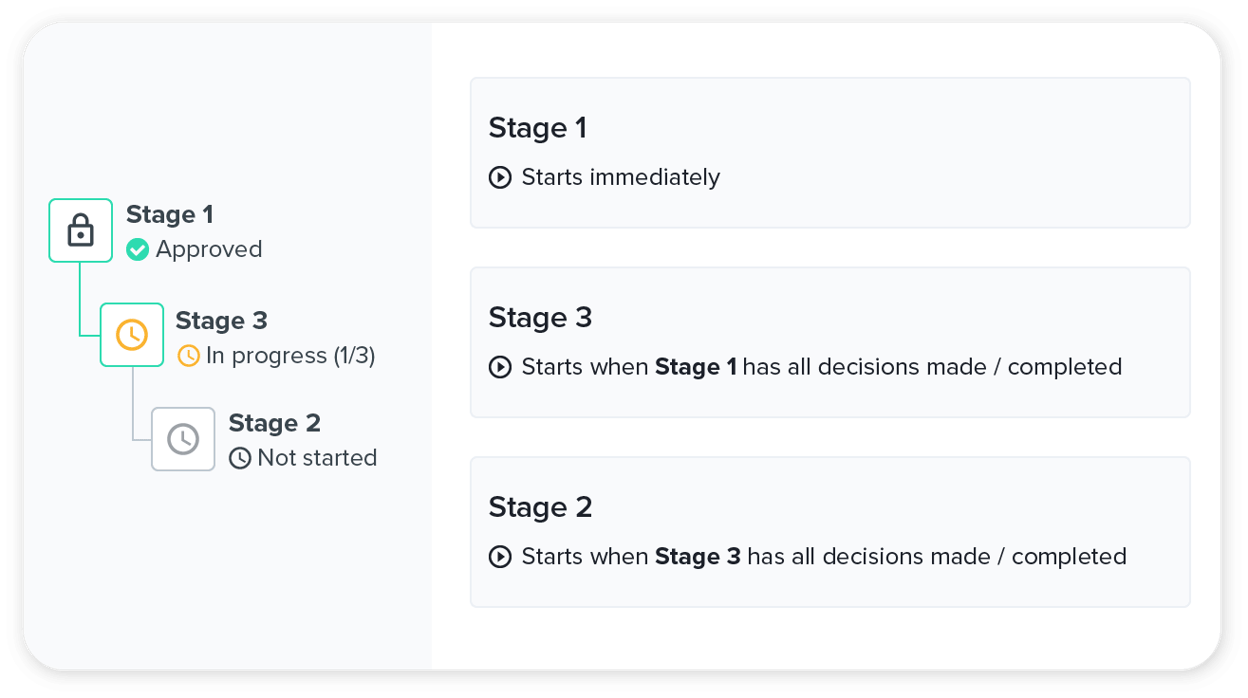This screenshot has height=698, width=1248.
Task: Click the Stage 1 lock icon box
Action: (80, 231)
